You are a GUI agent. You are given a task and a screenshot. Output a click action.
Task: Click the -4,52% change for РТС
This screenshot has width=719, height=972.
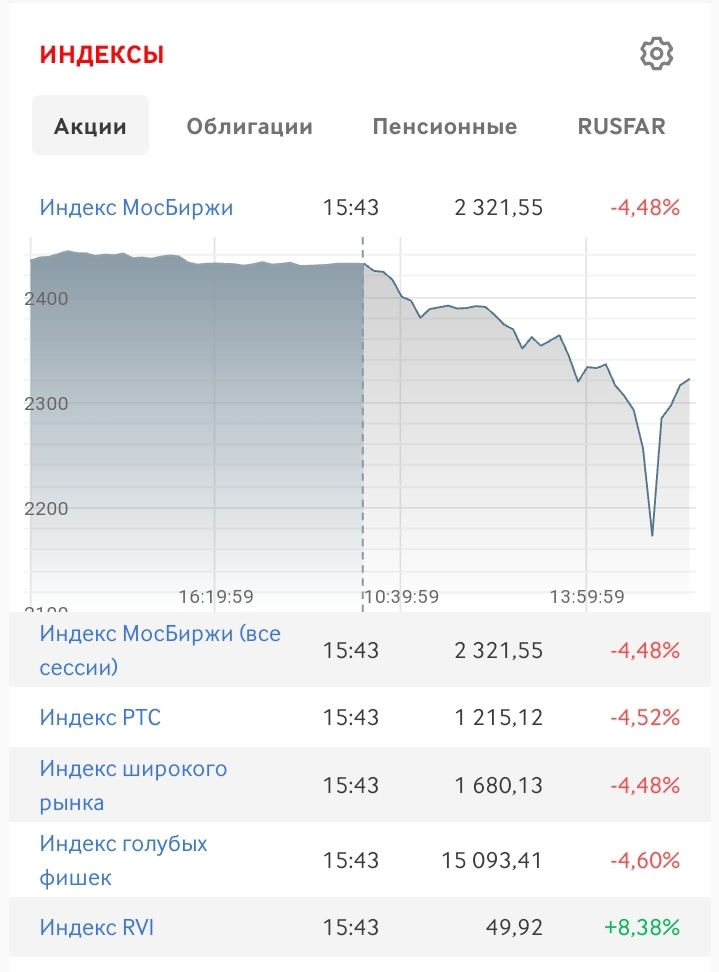tap(645, 717)
